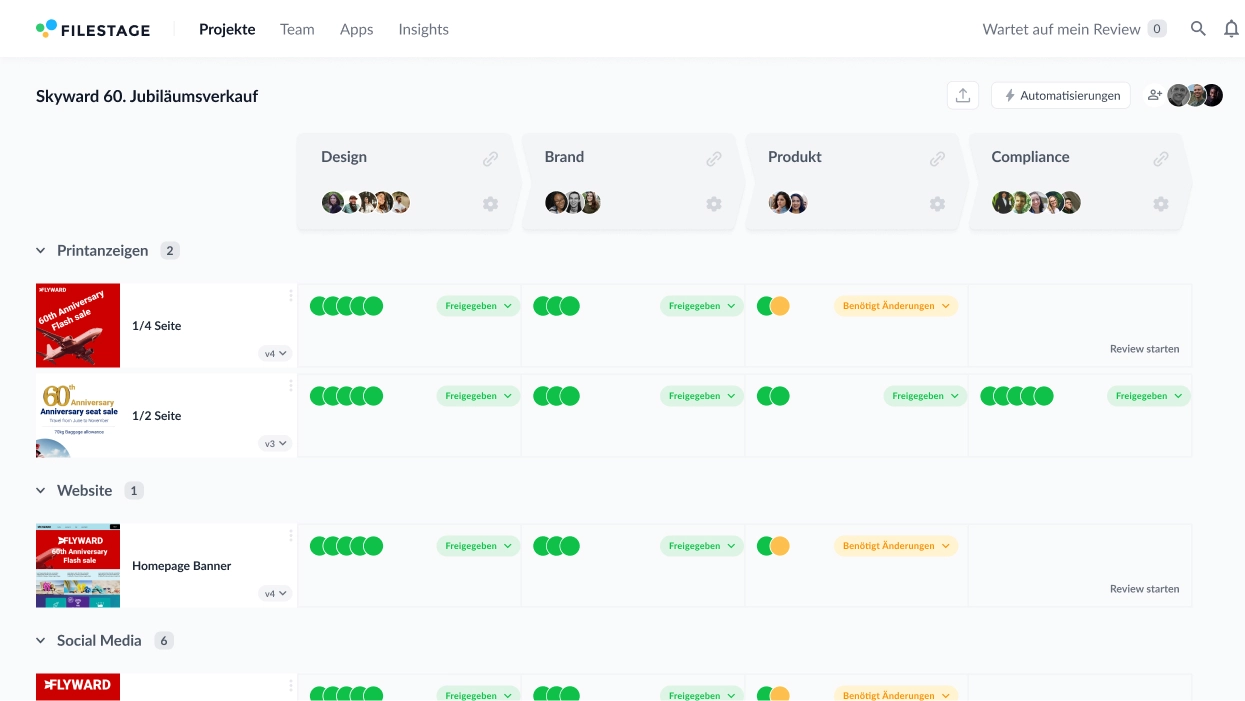
Task: Copy the Brand step share link icon
Action: point(713,158)
